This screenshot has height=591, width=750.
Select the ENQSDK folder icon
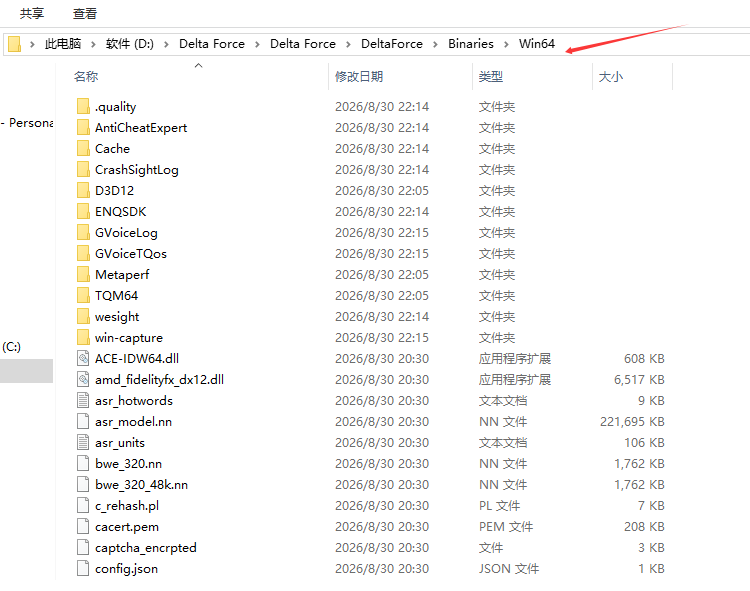point(83,211)
